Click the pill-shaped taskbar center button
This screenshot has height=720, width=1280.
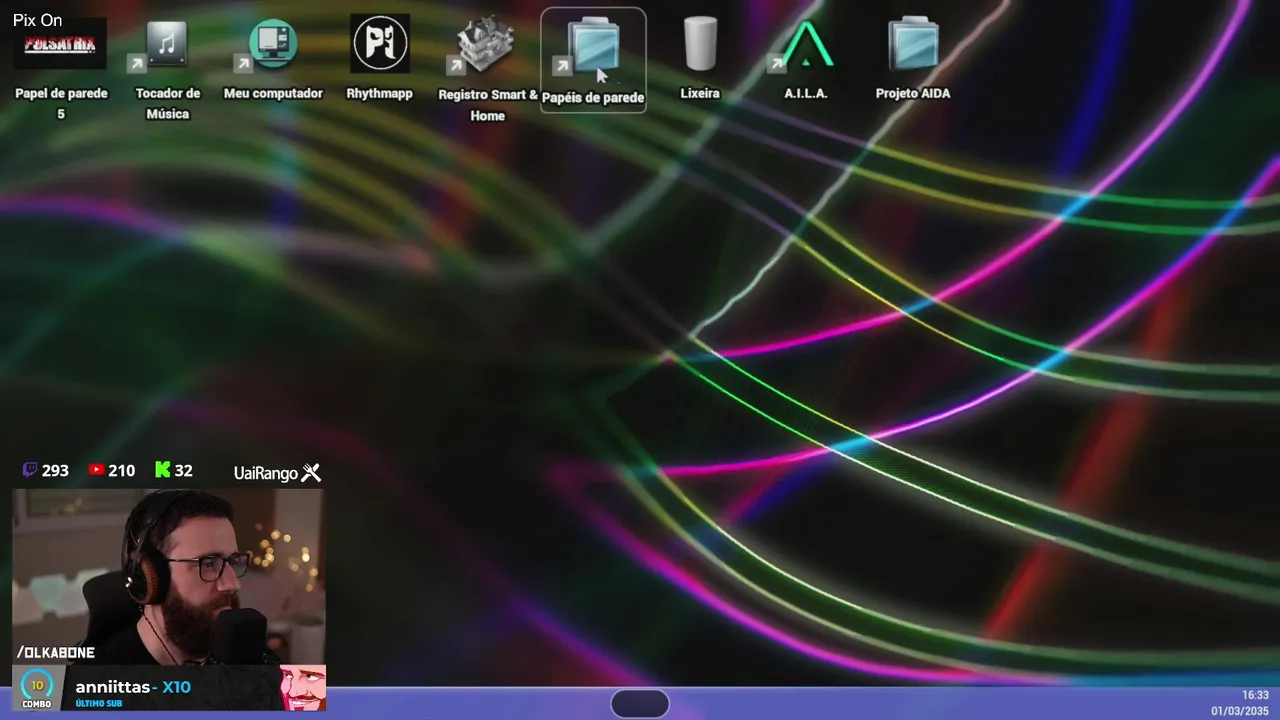click(x=640, y=704)
